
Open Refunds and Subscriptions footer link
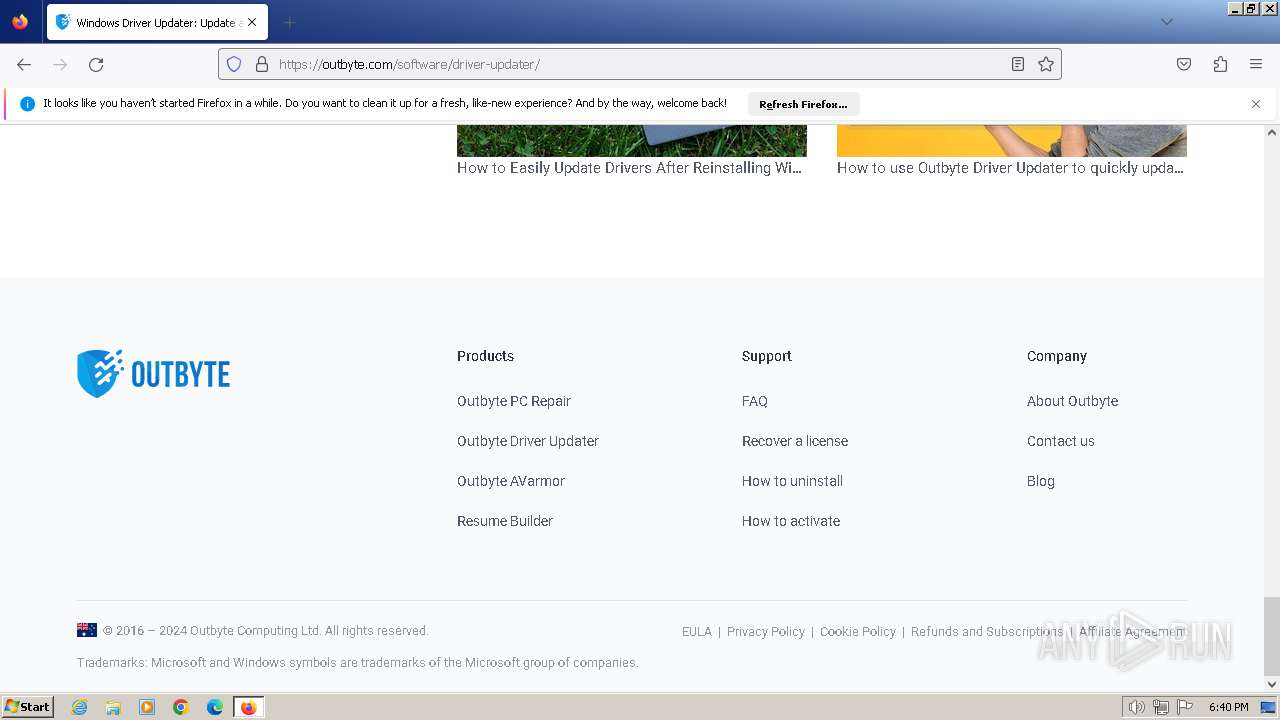987,632
